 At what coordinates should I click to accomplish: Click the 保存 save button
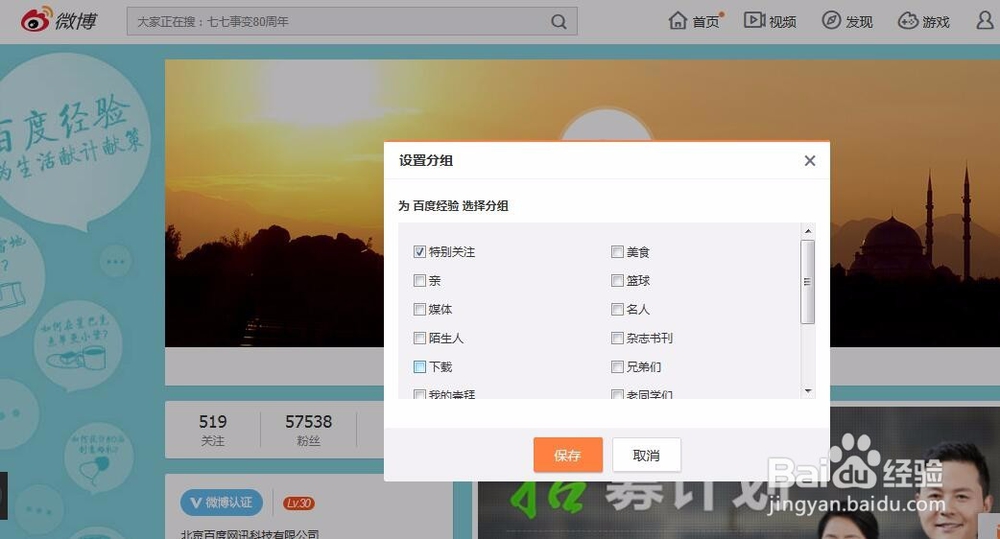(x=568, y=455)
